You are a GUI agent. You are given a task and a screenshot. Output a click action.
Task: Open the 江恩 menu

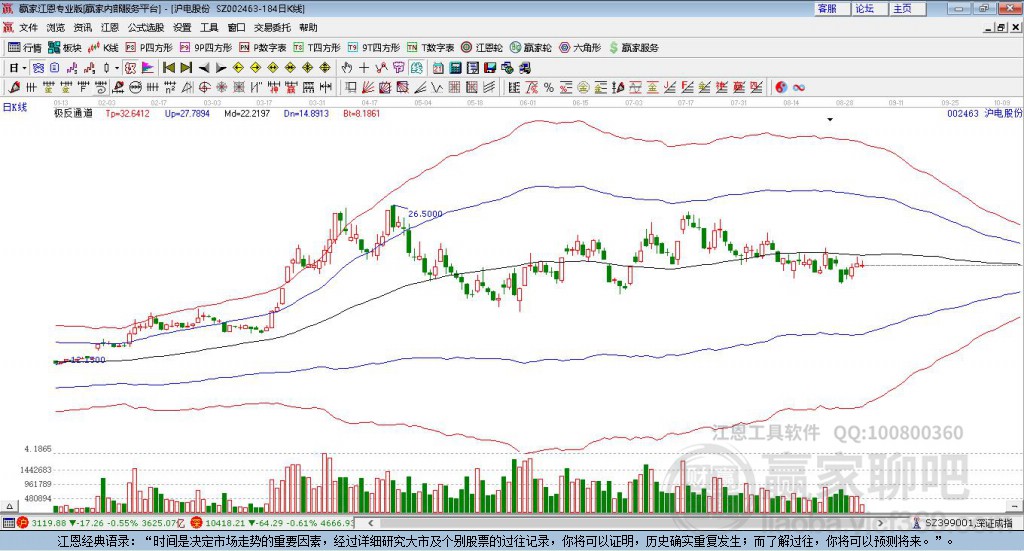[110, 27]
